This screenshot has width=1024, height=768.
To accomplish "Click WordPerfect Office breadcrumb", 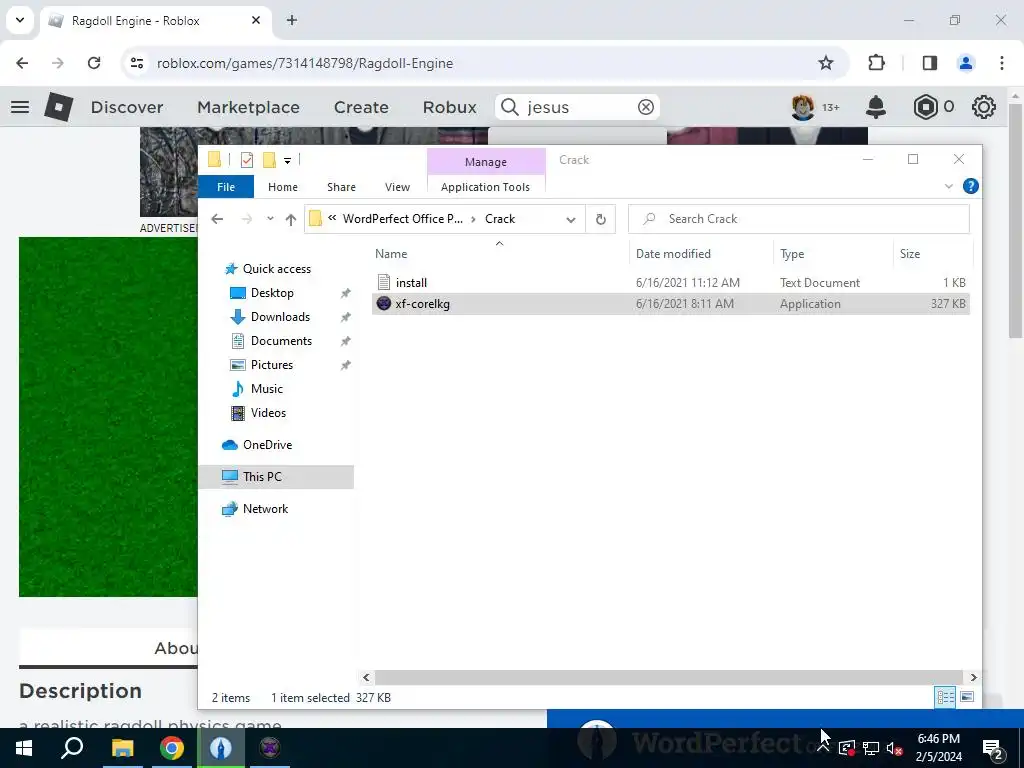I will (402, 219).
